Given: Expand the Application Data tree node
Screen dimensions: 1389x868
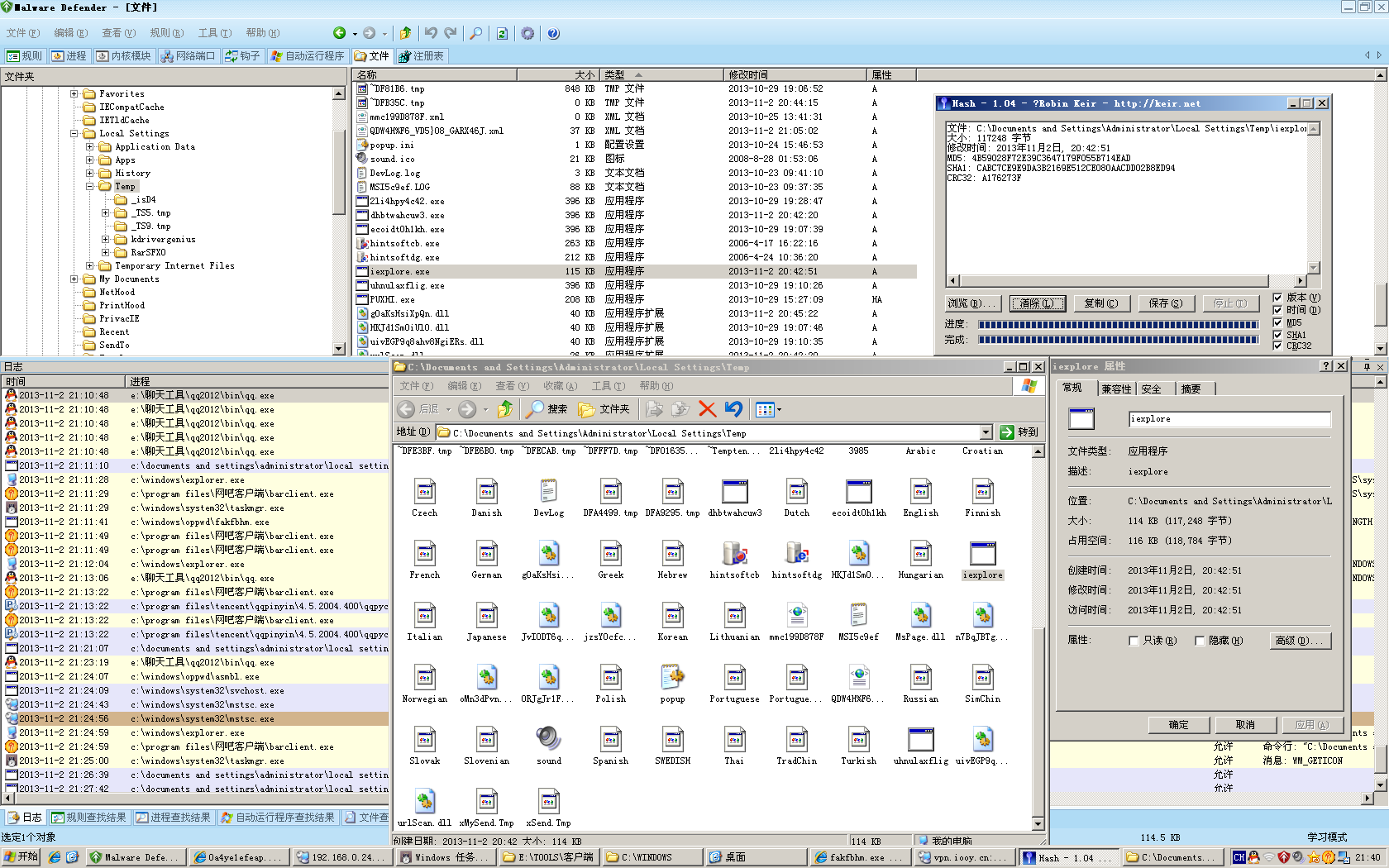Looking at the screenshot, I should click(x=90, y=147).
